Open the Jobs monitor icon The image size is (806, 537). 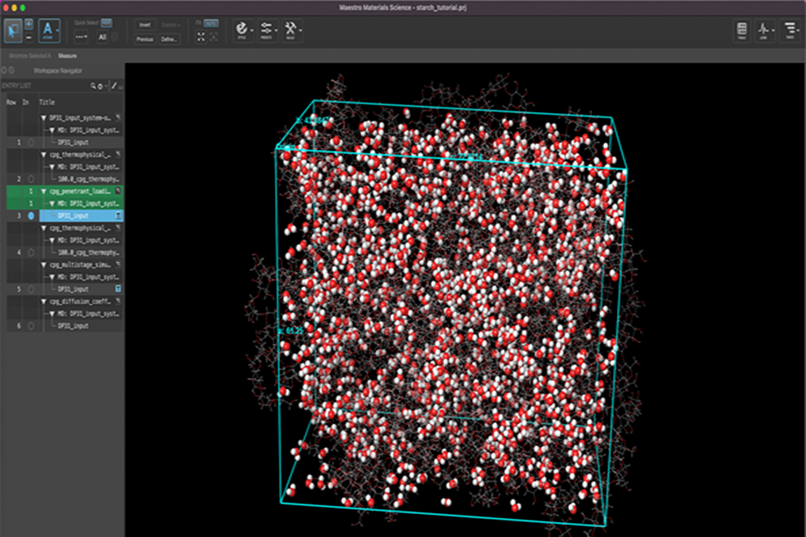click(x=765, y=30)
